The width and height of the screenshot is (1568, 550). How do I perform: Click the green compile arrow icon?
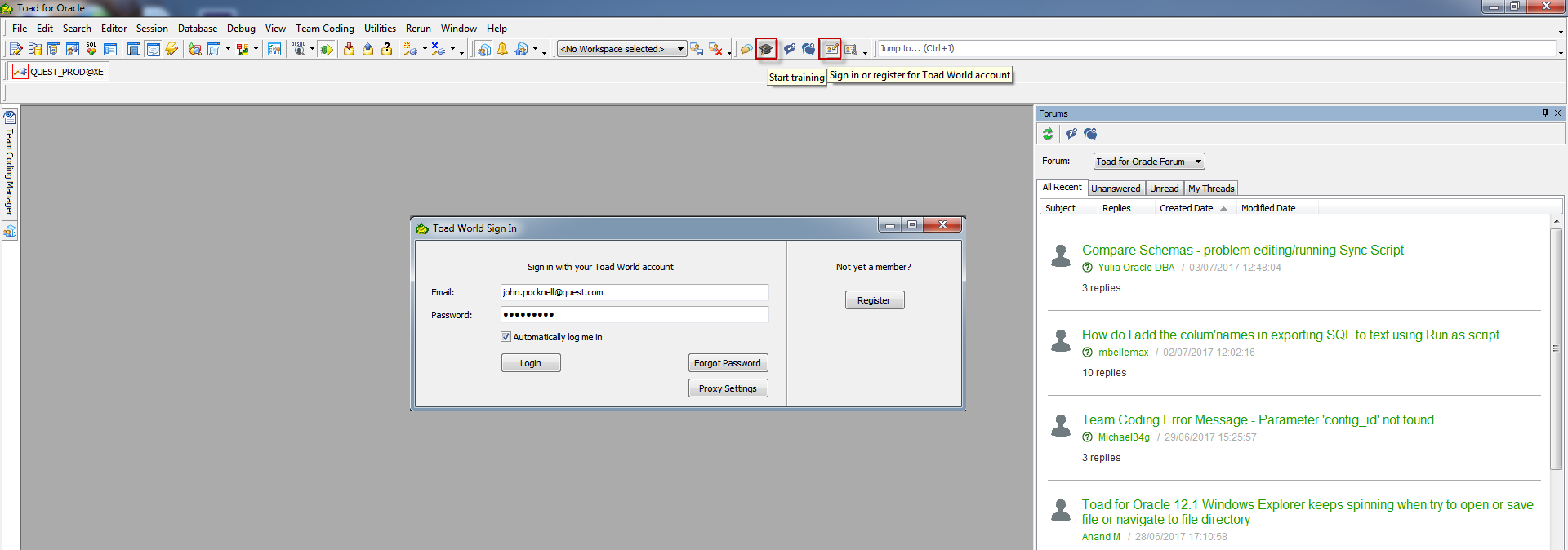click(x=327, y=49)
